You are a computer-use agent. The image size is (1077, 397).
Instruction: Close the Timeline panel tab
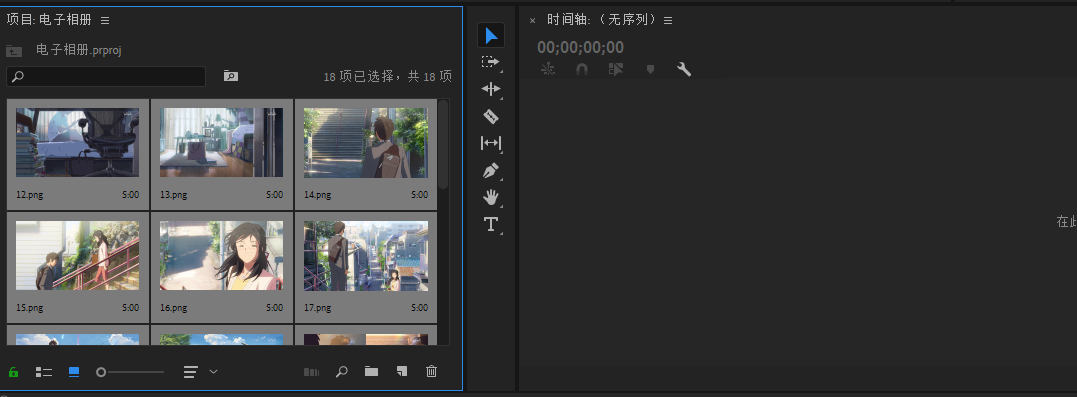point(532,21)
